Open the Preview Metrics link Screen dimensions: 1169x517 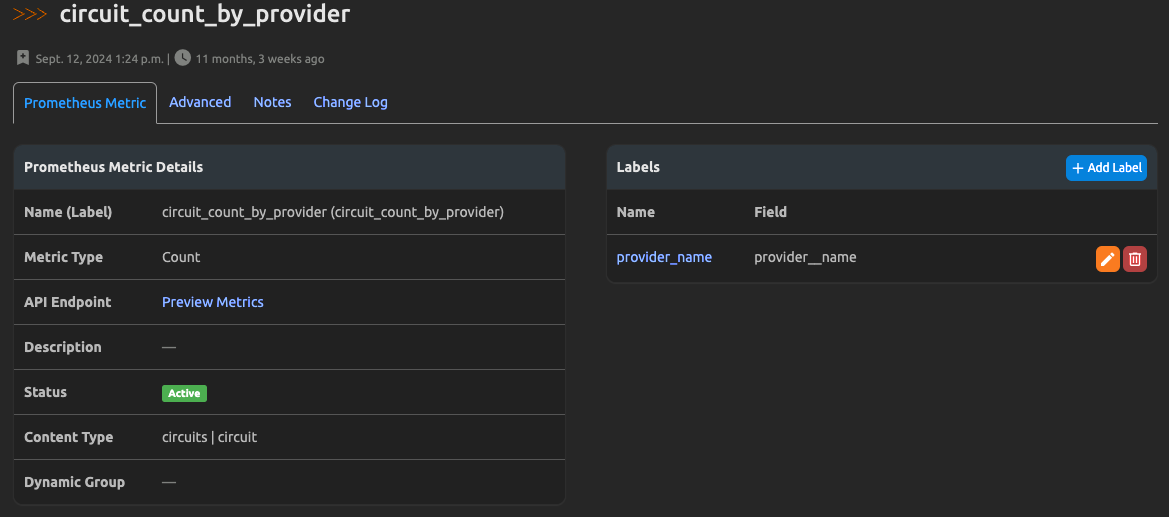click(213, 302)
